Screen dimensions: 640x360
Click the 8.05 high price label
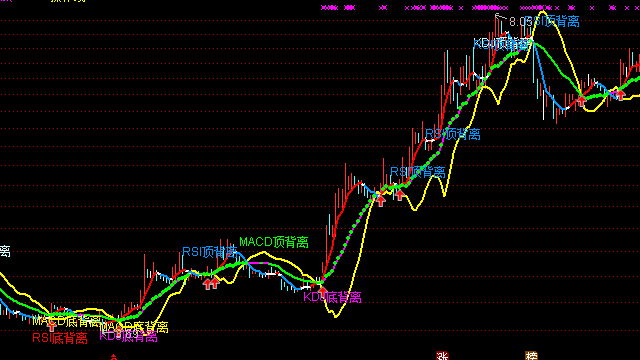[520, 22]
